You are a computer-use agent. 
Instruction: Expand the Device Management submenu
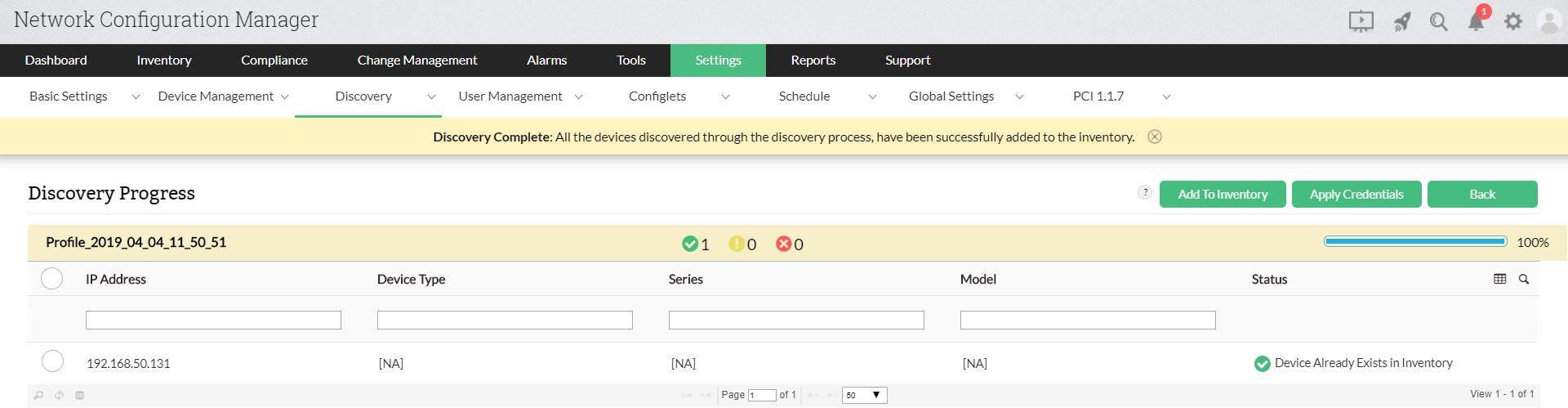(285, 96)
